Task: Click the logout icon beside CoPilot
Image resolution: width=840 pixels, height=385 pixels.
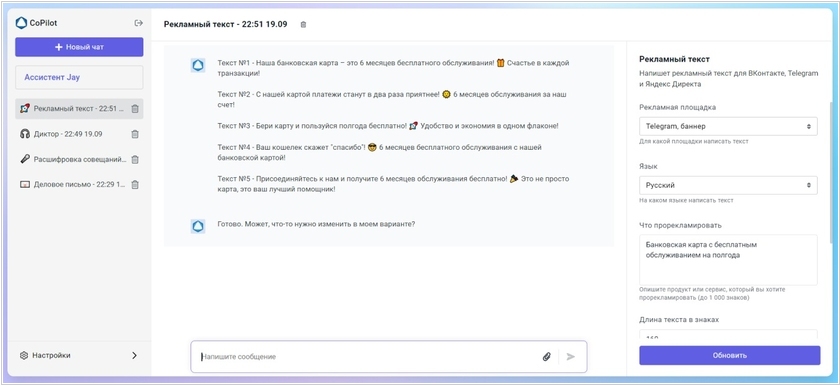Action: (139, 23)
